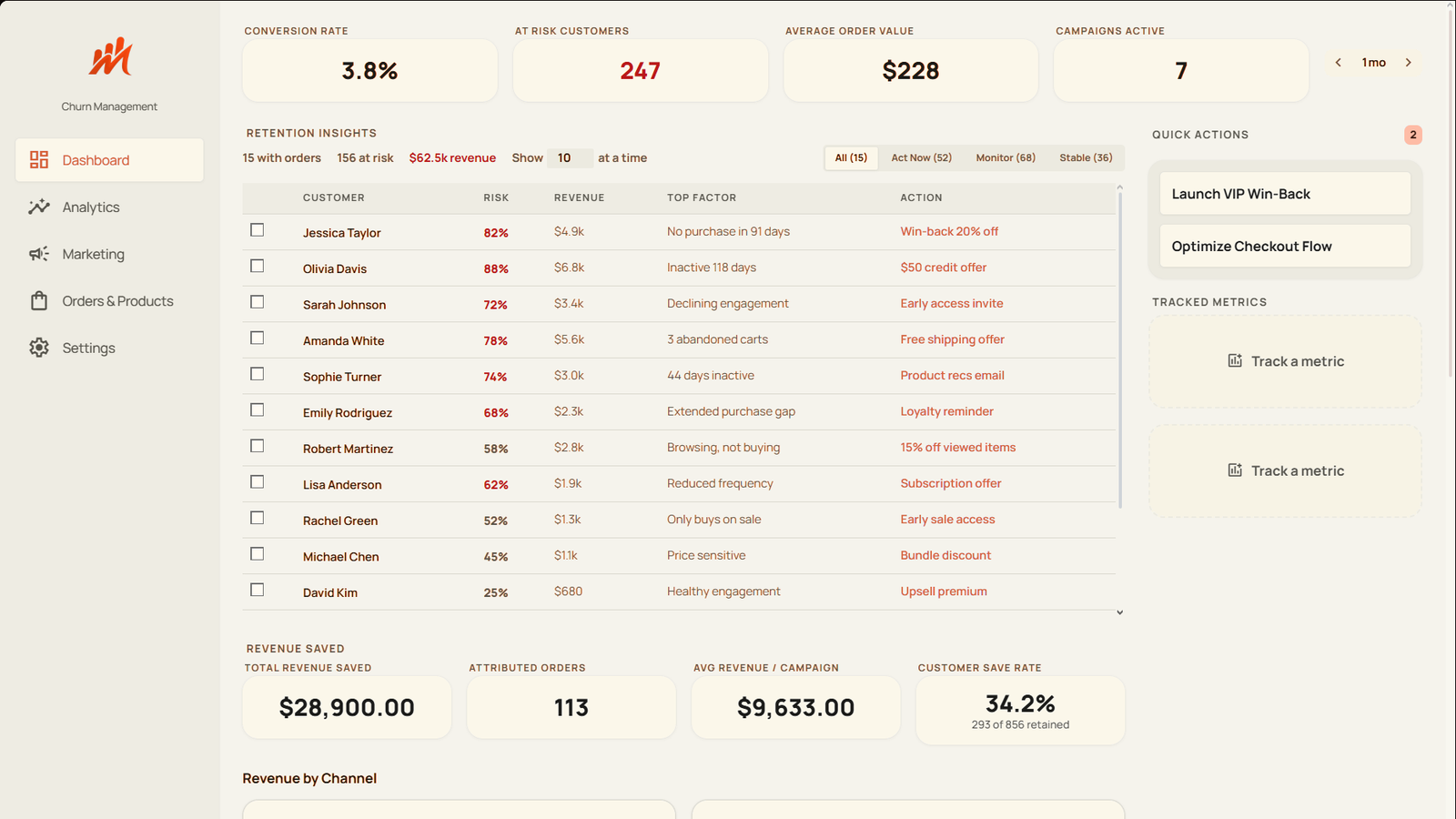
Task: Advance period with right chevron
Action: [x=1409, y=63]
